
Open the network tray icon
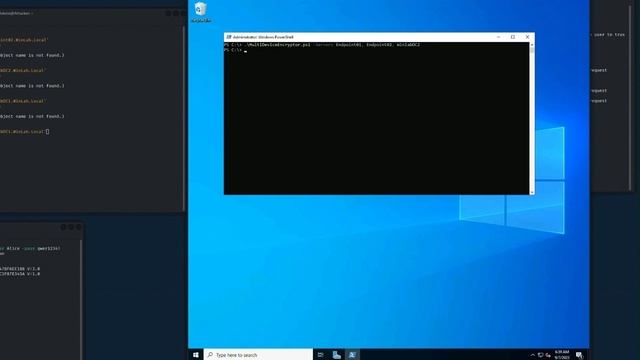point(540,355)
